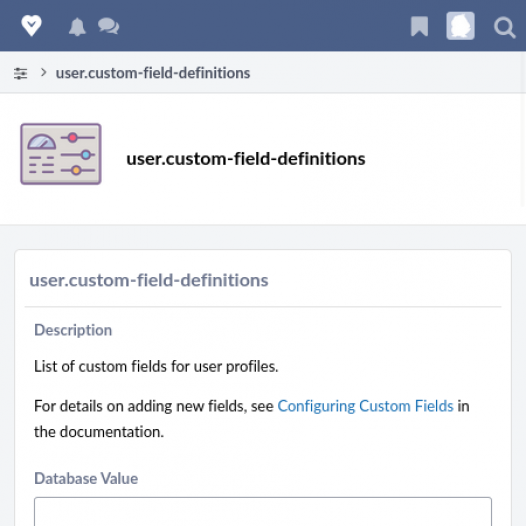Focus the Database Value text area
Viewport: 526px width, 526px height.
(x=263, y=512)
